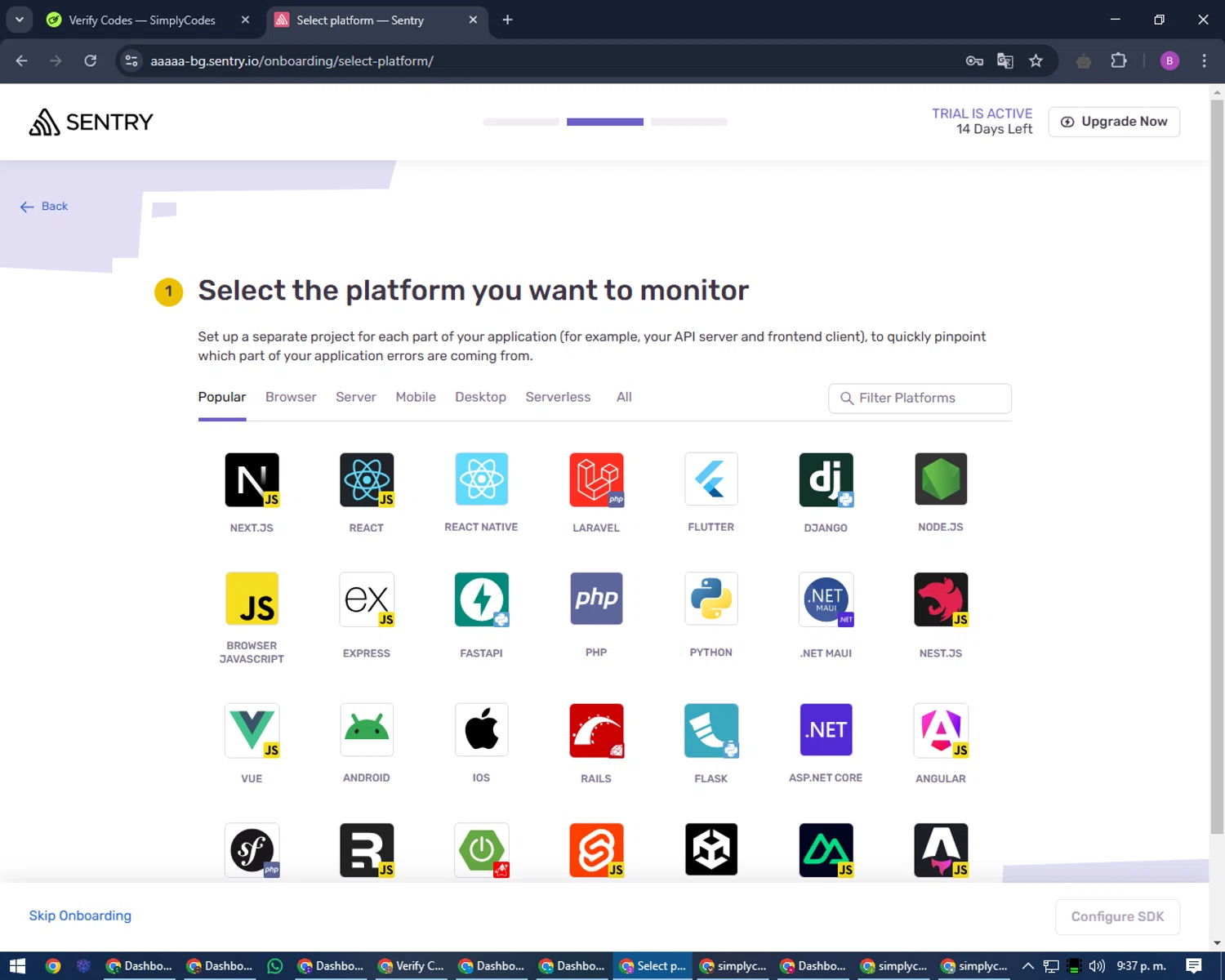Select the ASP.NET Core platform icon
Screen dimensions: 1225x980
[826, 729]
